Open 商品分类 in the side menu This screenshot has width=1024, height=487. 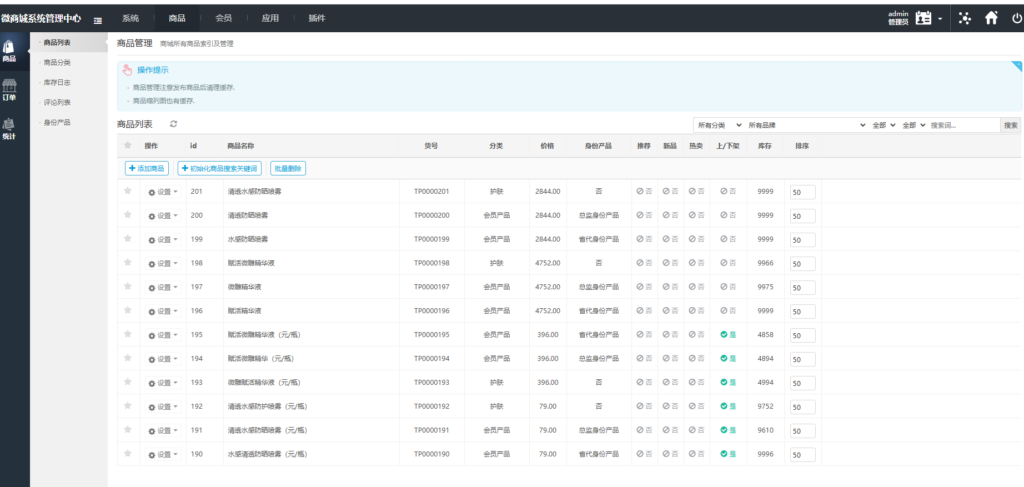click(57, 62)
